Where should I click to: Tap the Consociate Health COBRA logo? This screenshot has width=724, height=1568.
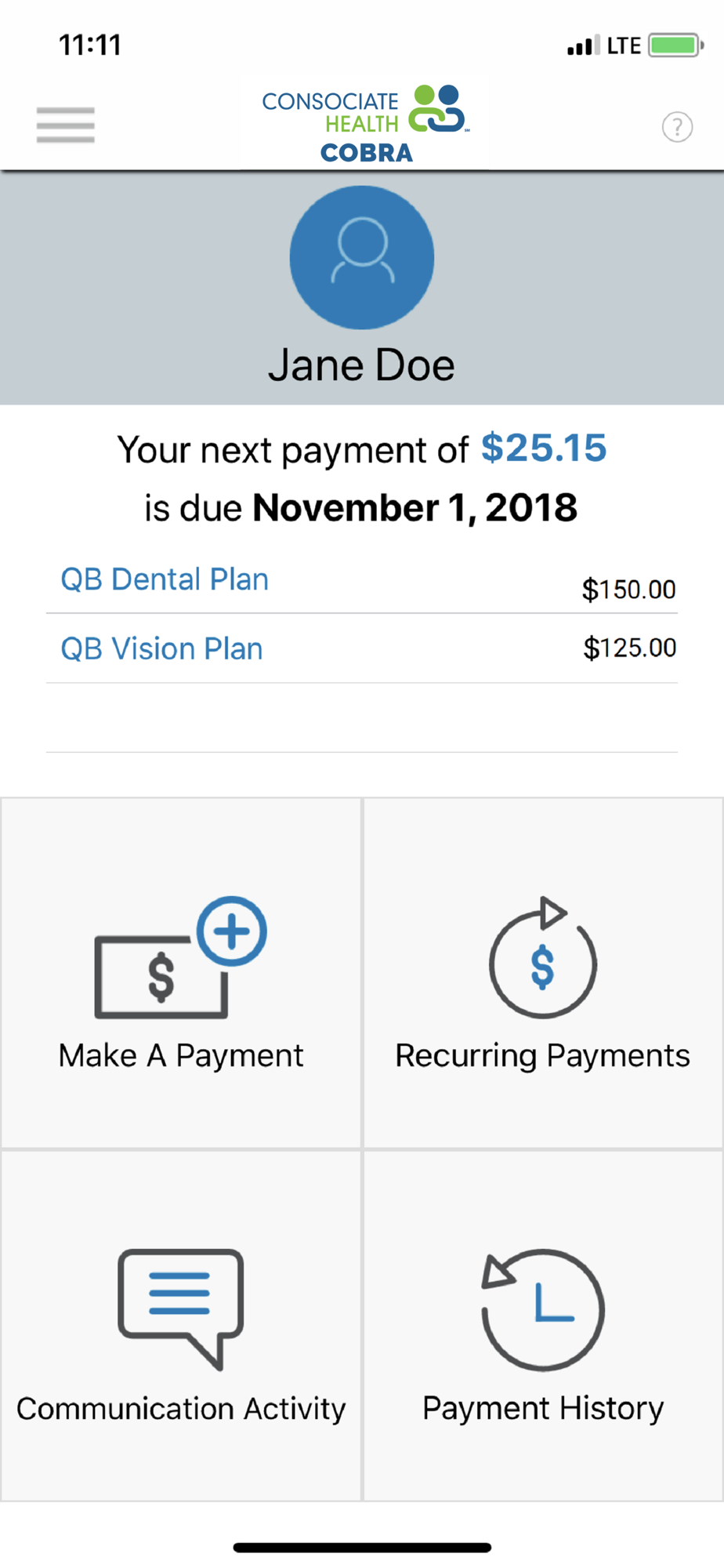(x=365, y=124)
